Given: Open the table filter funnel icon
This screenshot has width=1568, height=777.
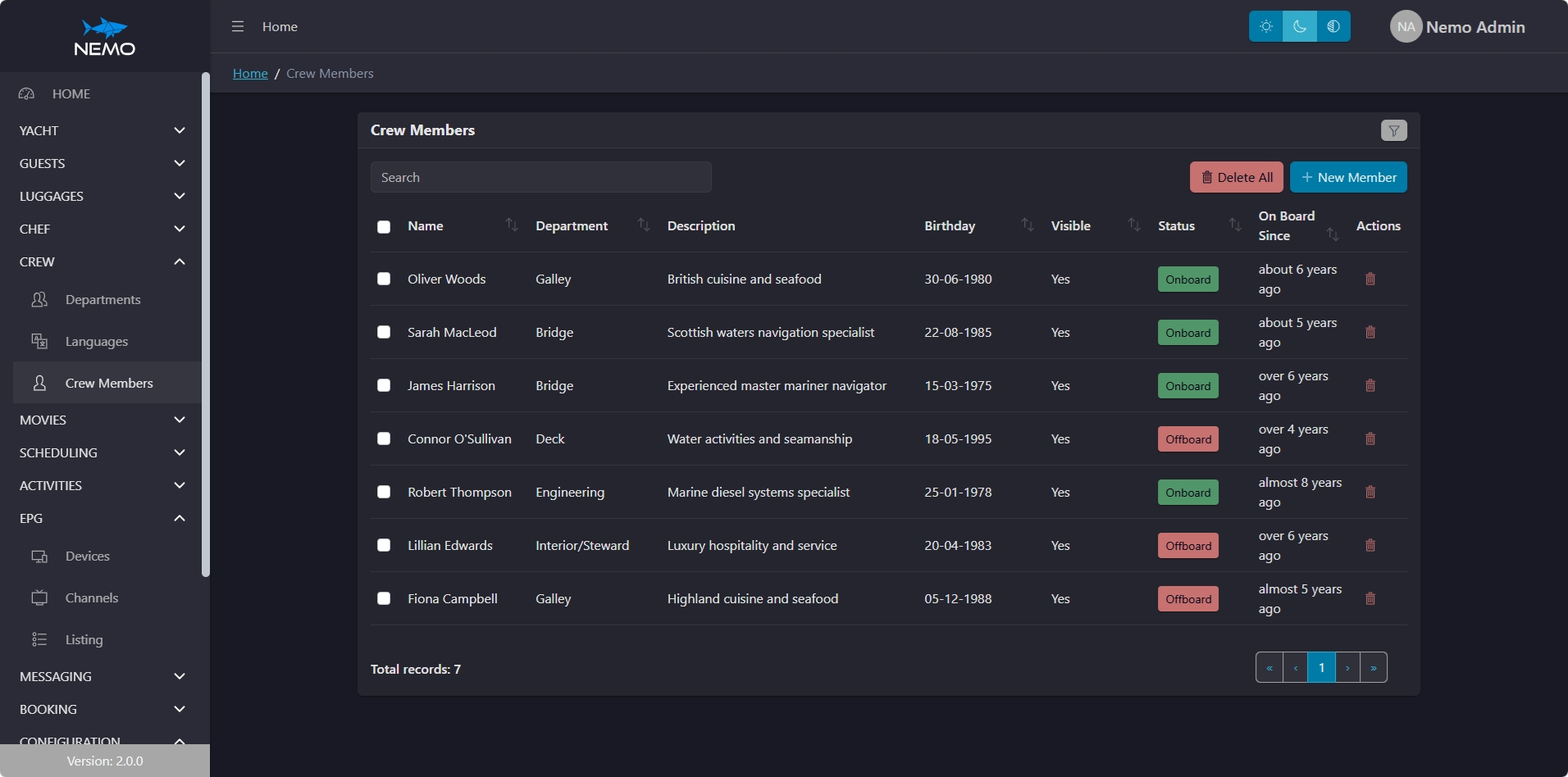Looking at the screenshot, I should click(x=1394, y=130).
